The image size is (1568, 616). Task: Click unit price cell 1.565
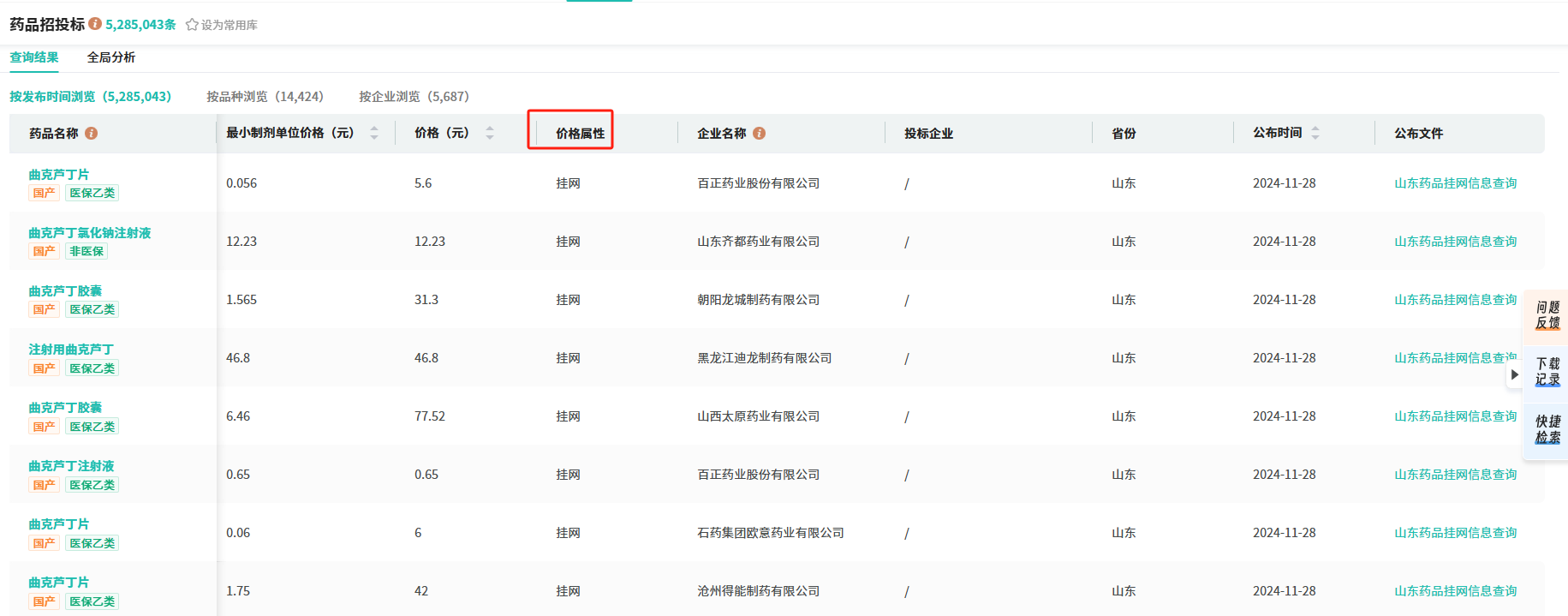(241, 300)
